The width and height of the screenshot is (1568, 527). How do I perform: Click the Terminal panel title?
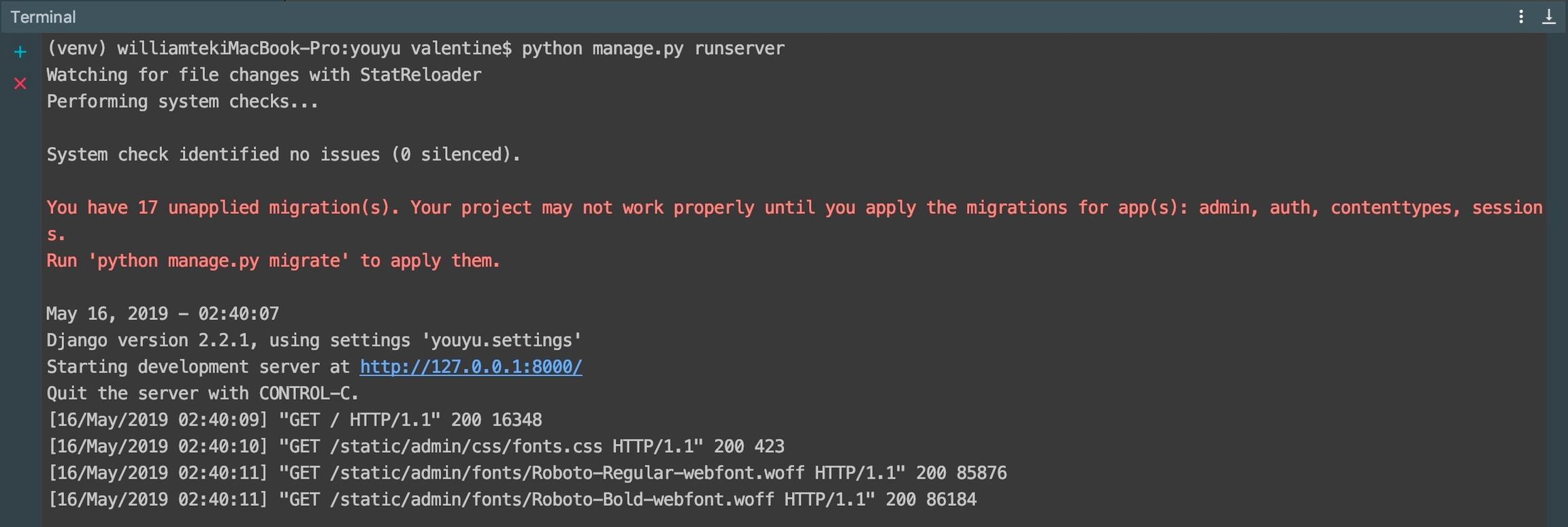43,17
